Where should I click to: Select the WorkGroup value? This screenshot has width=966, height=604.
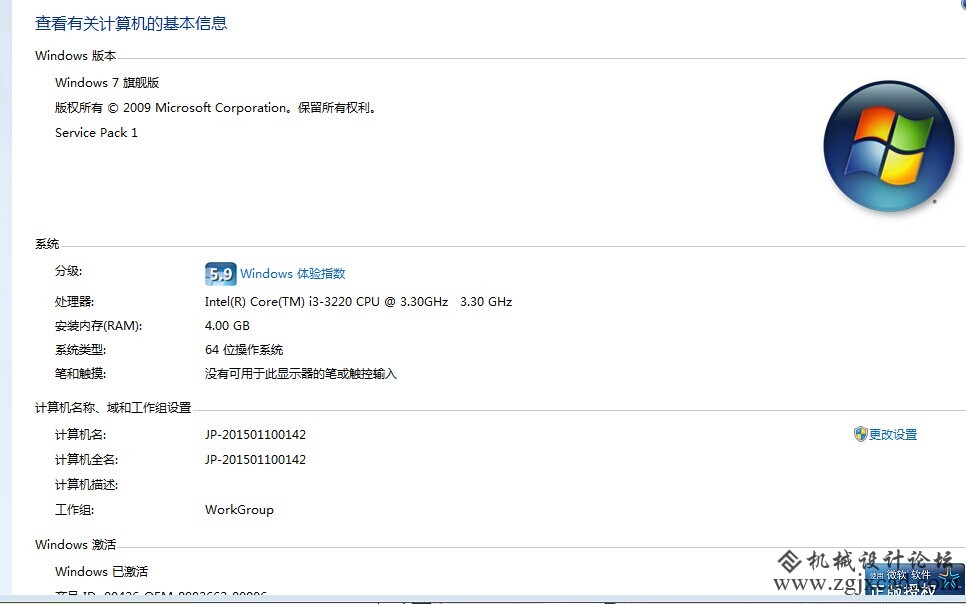(239, 510)
